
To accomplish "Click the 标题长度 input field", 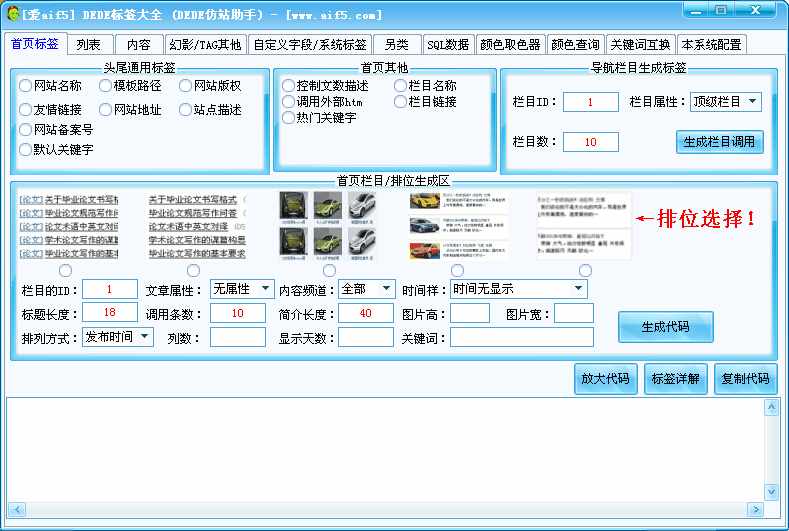I will pos(110,312).
